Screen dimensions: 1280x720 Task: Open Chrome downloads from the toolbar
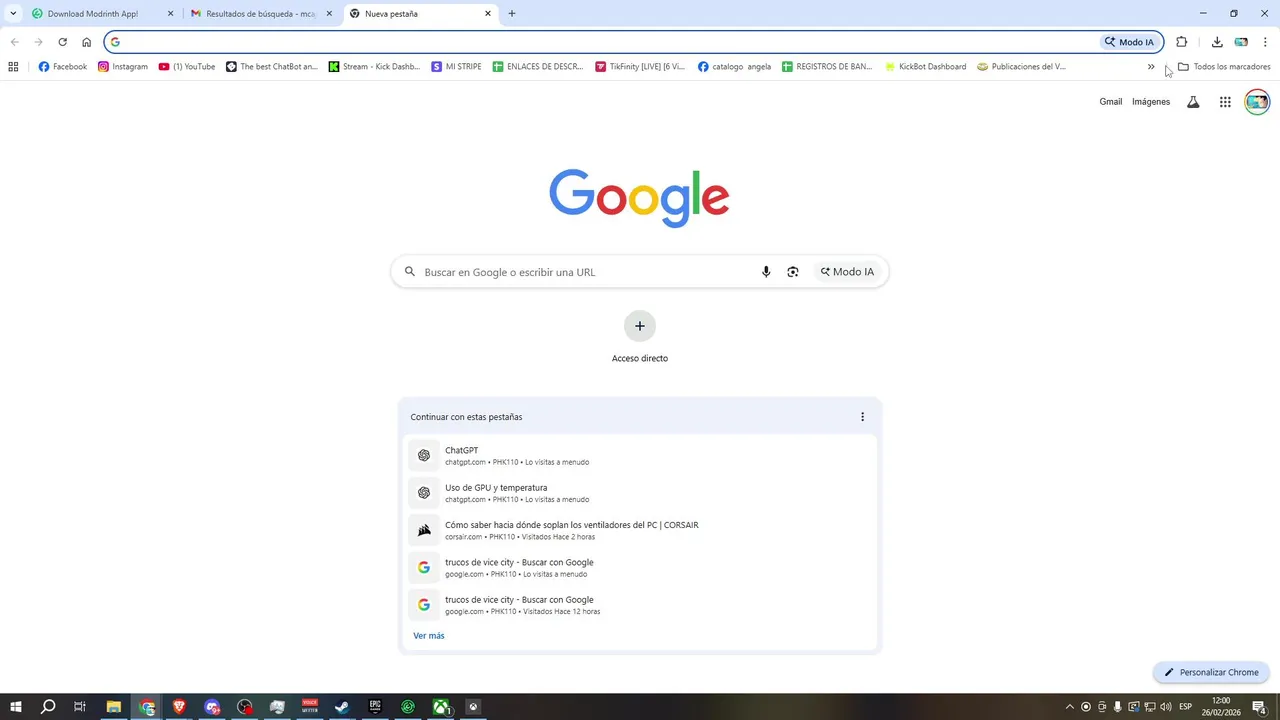1217,42
